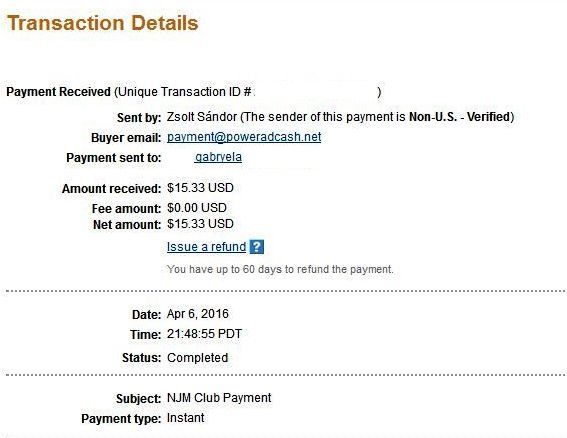Click the 60 days refund notice text

click(280, 269)
